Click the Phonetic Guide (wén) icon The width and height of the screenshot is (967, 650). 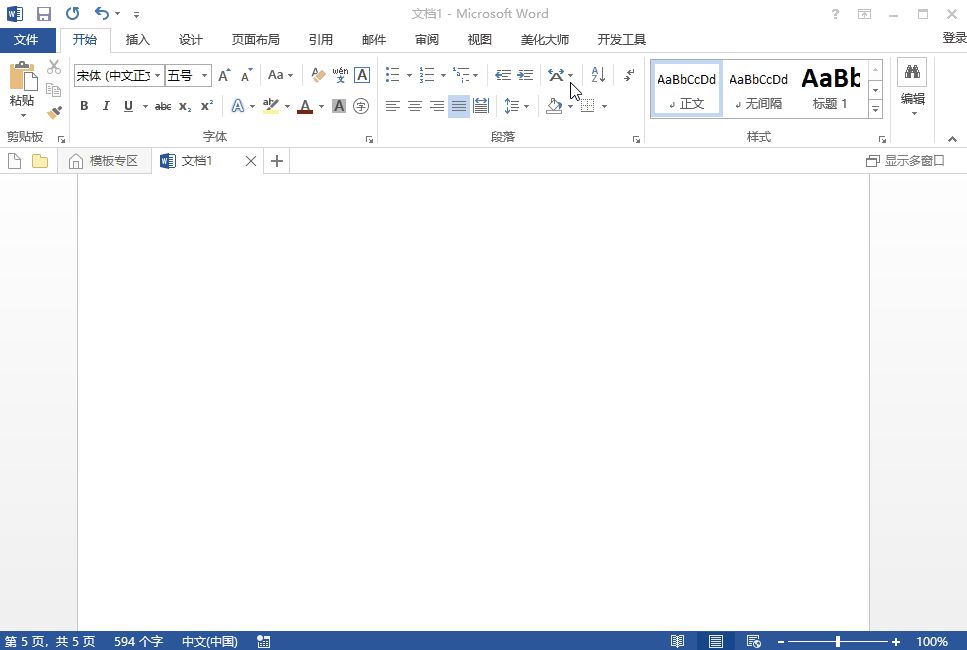tap(340, 75)
